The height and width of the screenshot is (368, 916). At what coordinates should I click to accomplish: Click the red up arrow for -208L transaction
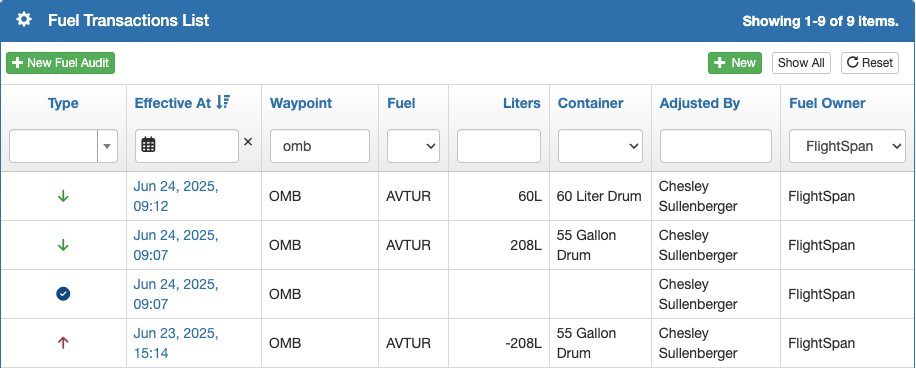63,343
